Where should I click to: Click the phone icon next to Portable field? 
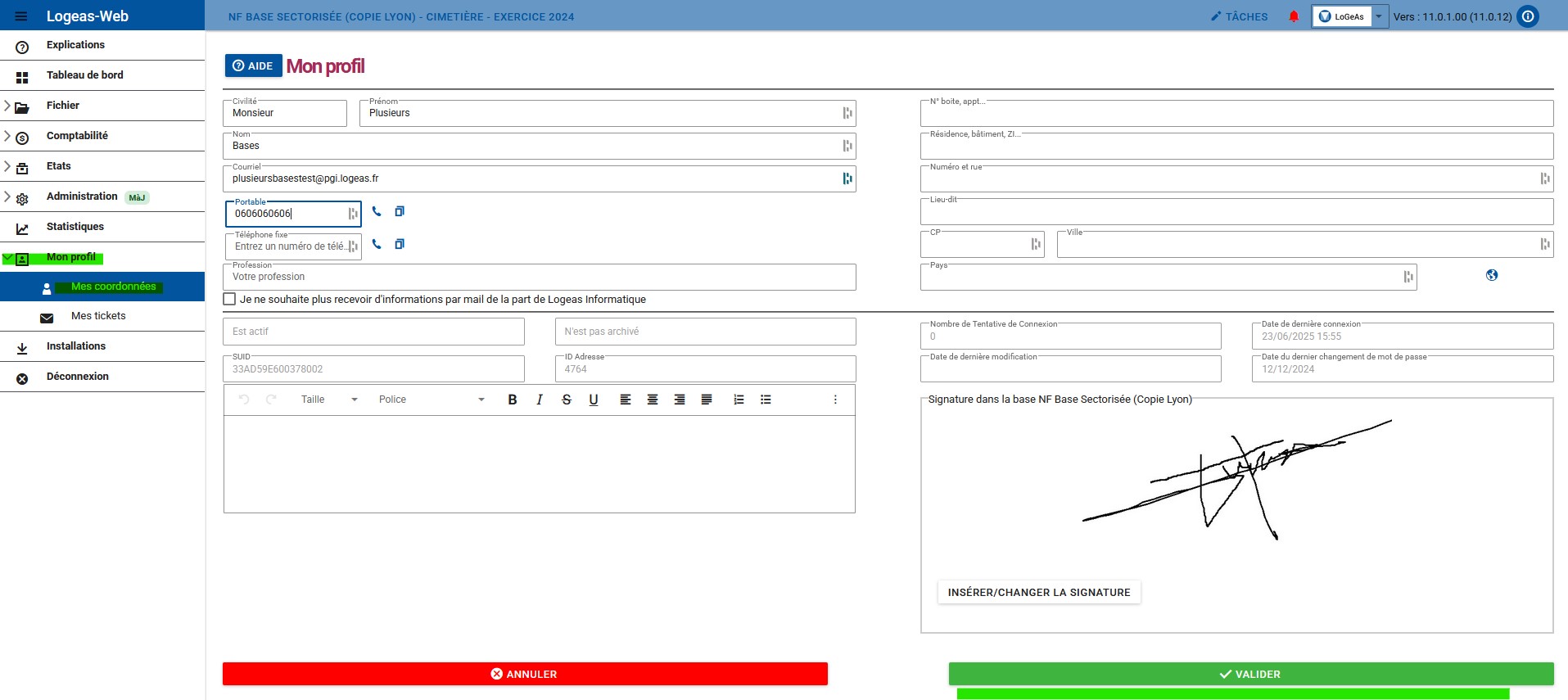coord(377,211)
